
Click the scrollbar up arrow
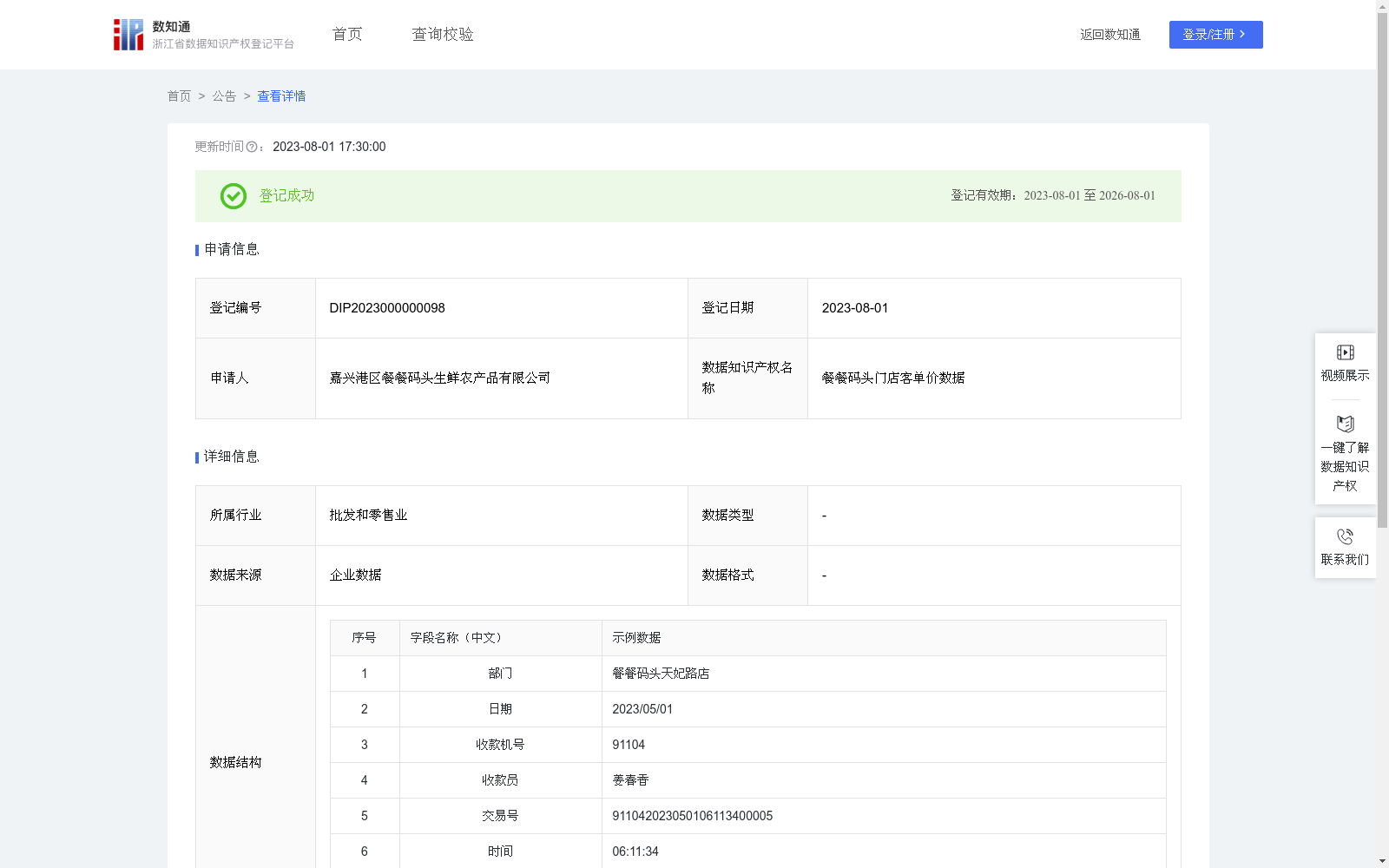[x=1382, y=6]
